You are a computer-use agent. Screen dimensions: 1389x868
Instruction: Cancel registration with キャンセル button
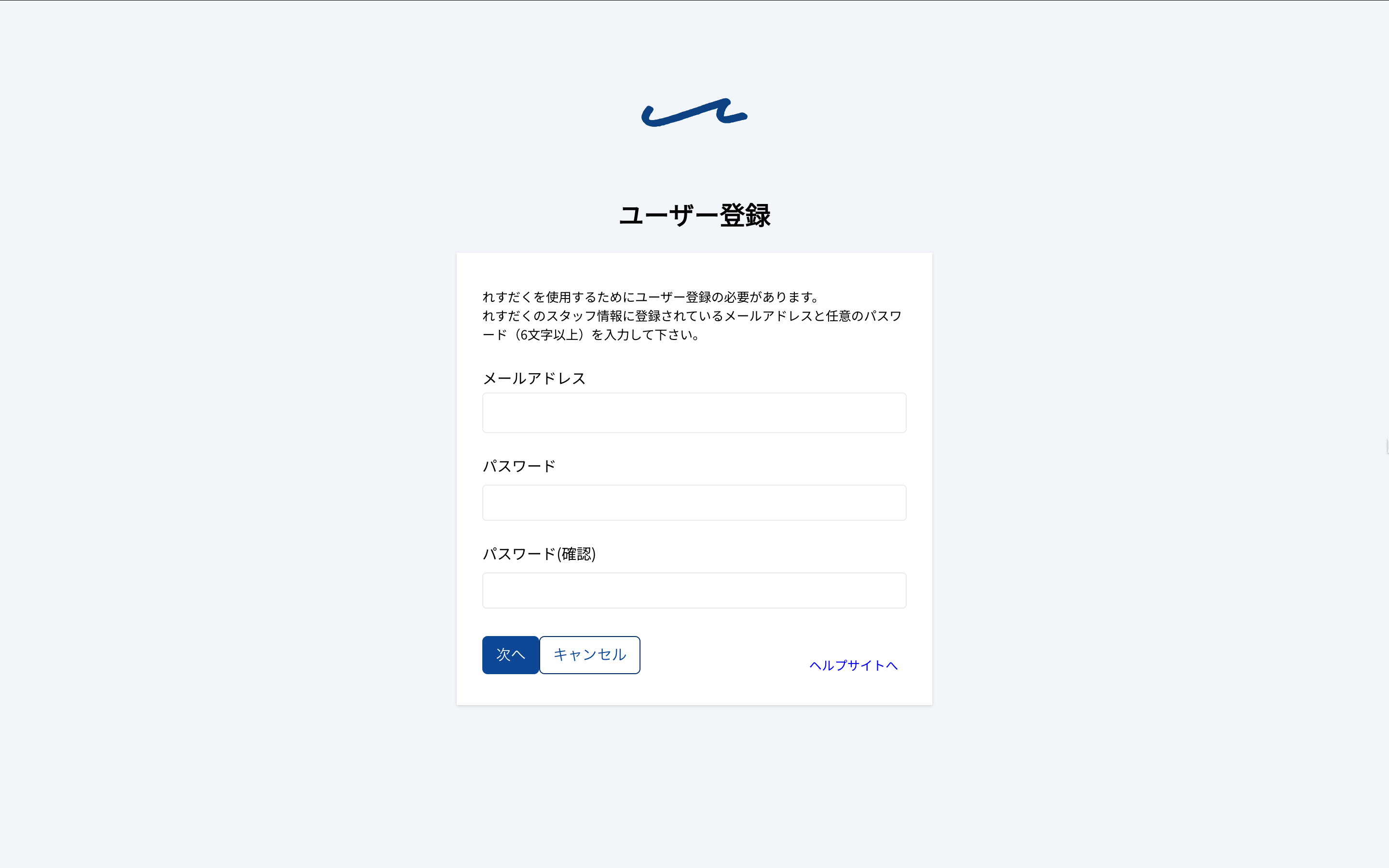589,655
